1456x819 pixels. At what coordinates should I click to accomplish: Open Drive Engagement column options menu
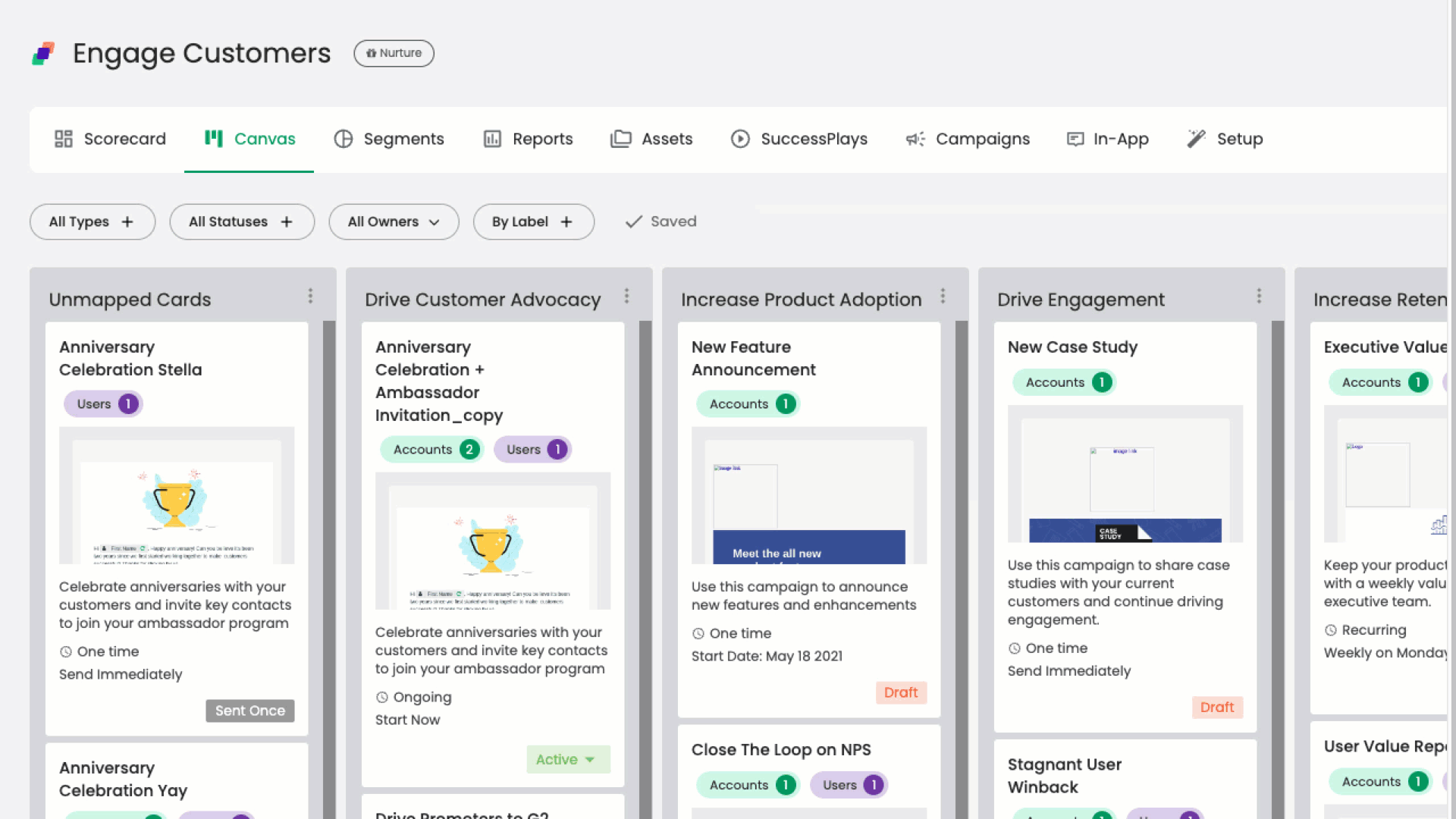1259,296
